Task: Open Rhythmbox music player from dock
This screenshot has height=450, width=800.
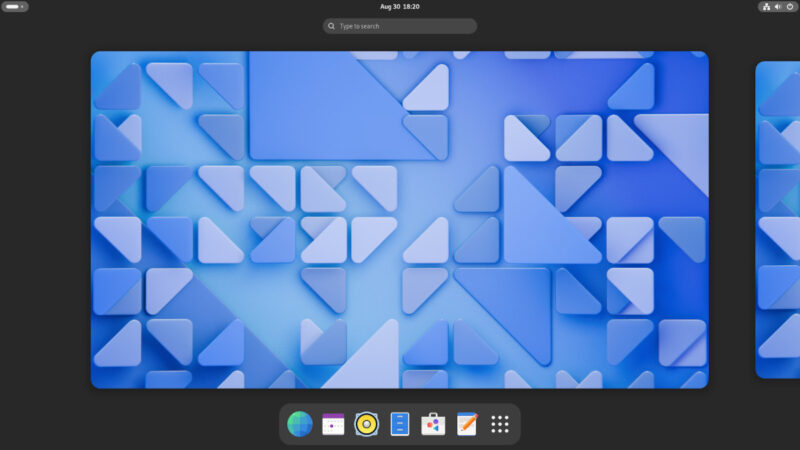Action: tap(366, 424)
